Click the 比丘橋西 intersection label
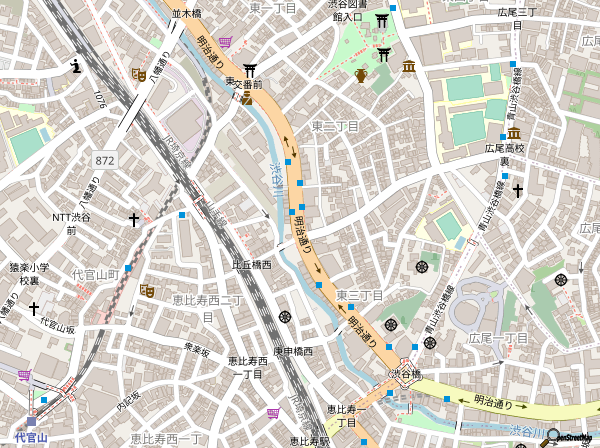The height and width of the screenshot is (448, 600). coord(252,264)
